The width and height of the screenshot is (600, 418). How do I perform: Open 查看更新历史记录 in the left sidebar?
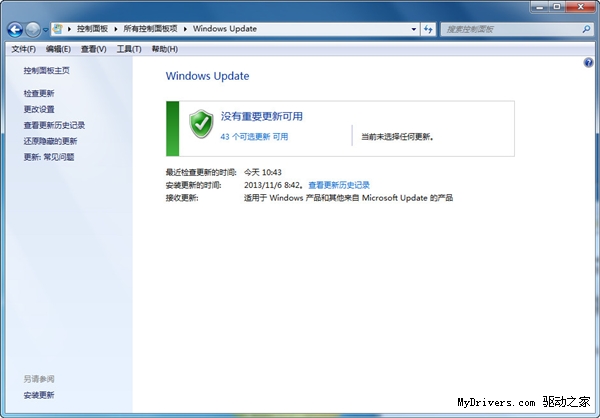coord(54,125)
